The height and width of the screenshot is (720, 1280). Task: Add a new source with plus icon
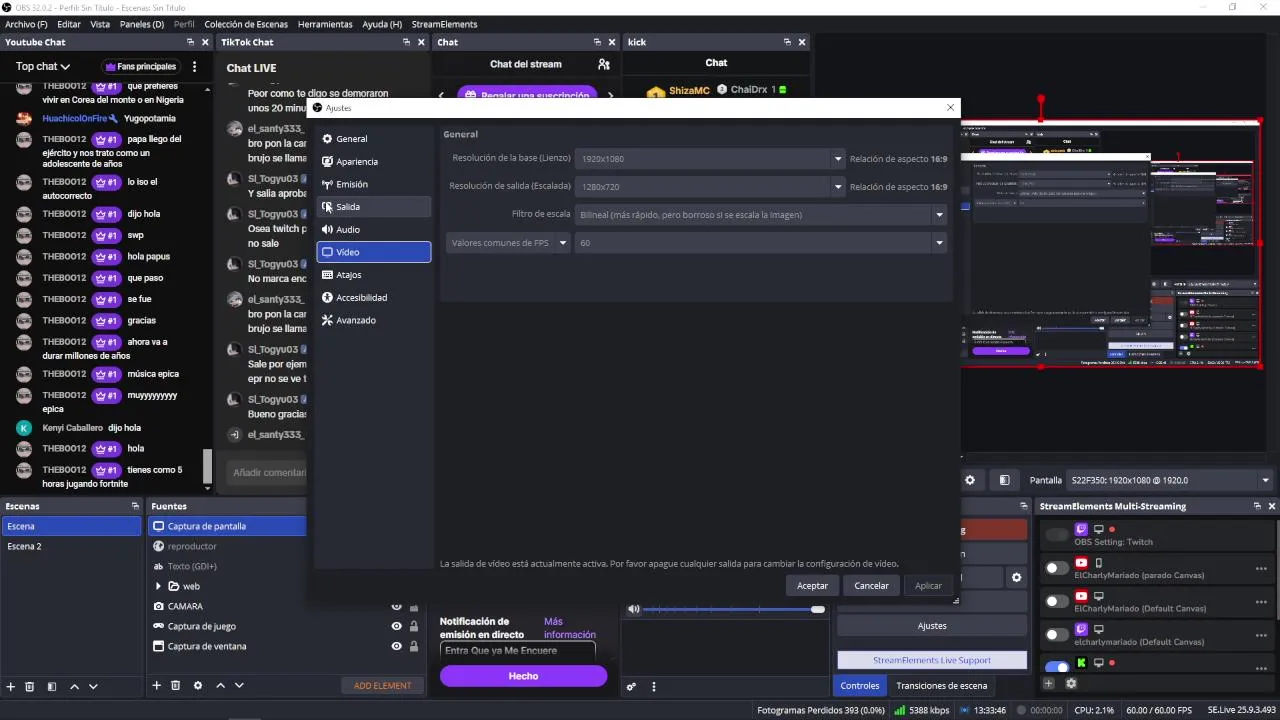pyautogui.click(x=156, y=685)
